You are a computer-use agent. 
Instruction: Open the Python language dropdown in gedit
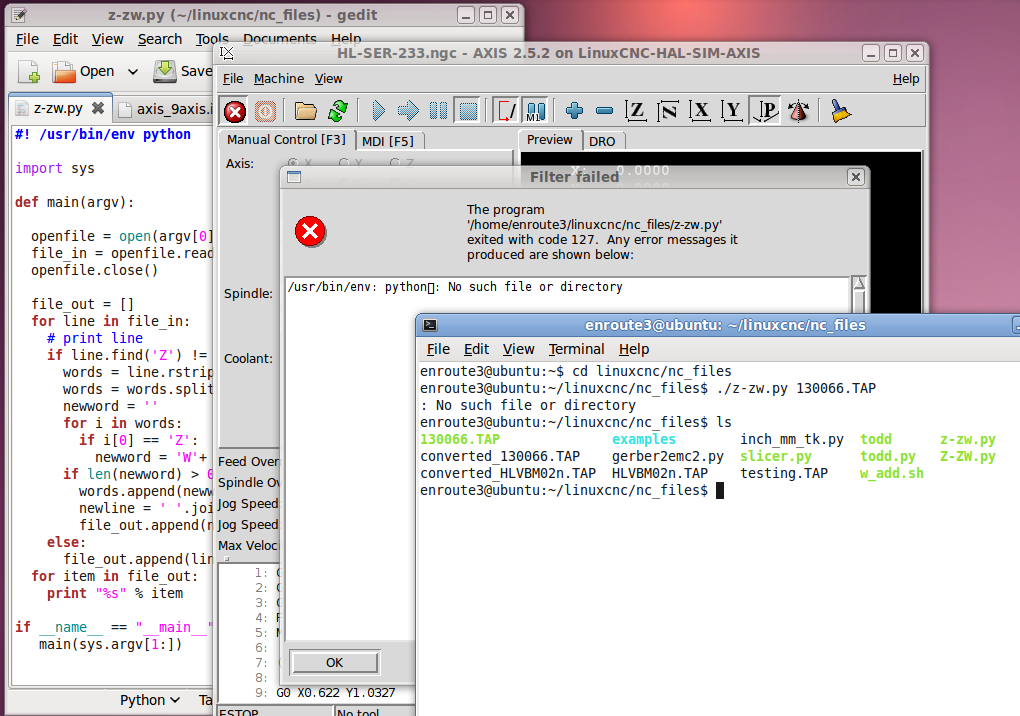tap(150, 700)
